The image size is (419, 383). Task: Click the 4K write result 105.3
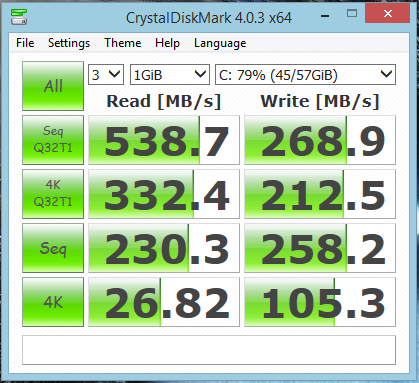[x=320, y=302]
